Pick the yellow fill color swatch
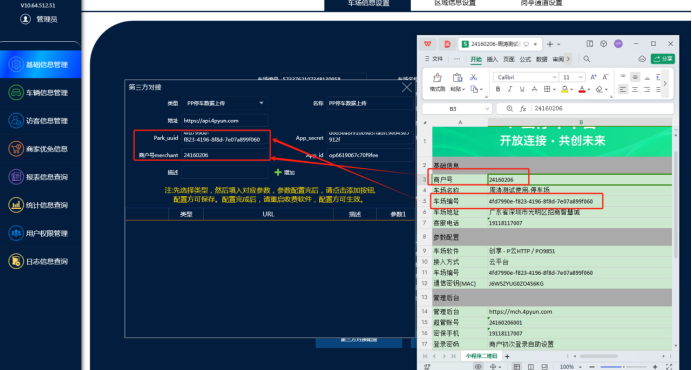The width and height of the screenshot is (692, 370). pyautogui.click(x=564, y=89)
